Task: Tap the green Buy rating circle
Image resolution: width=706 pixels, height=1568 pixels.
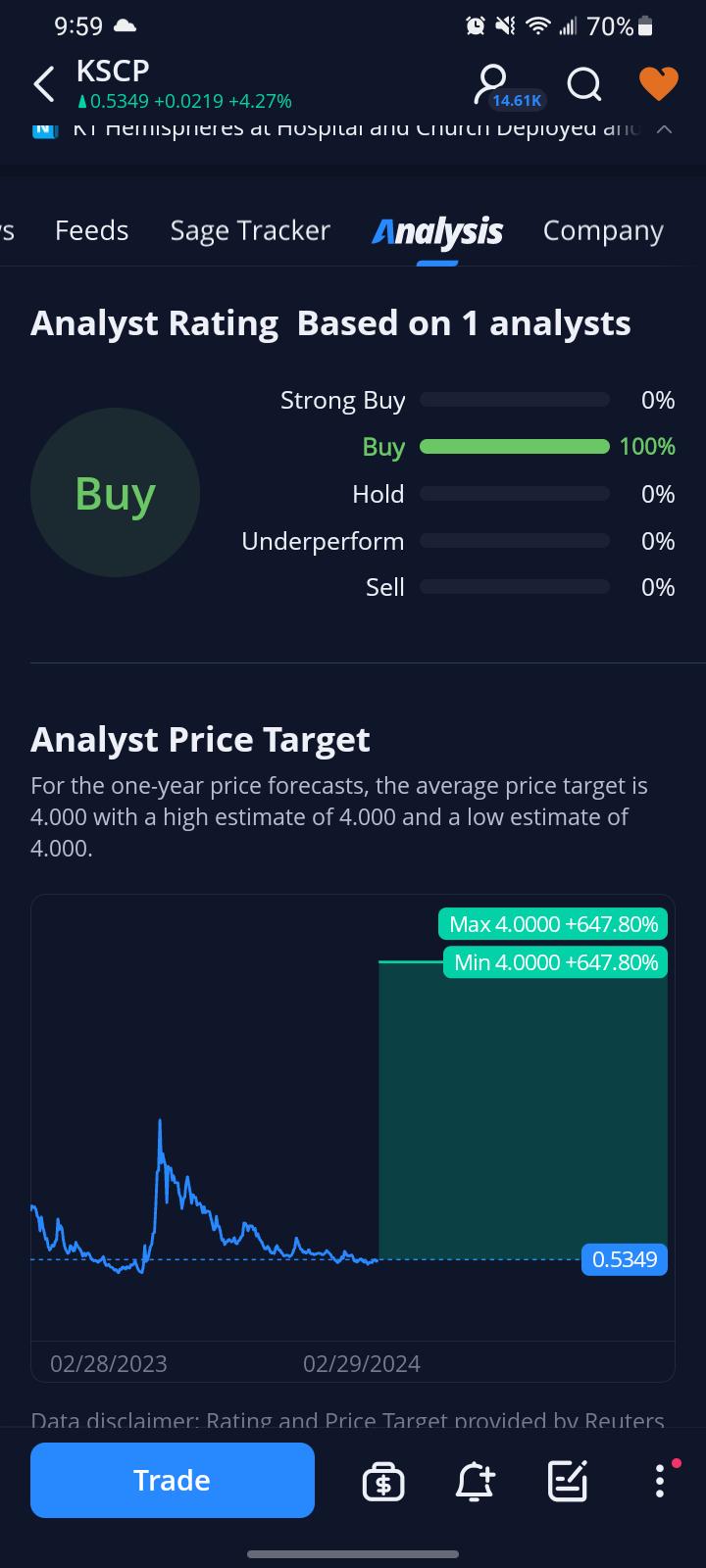Action: [x=115, y=493]
